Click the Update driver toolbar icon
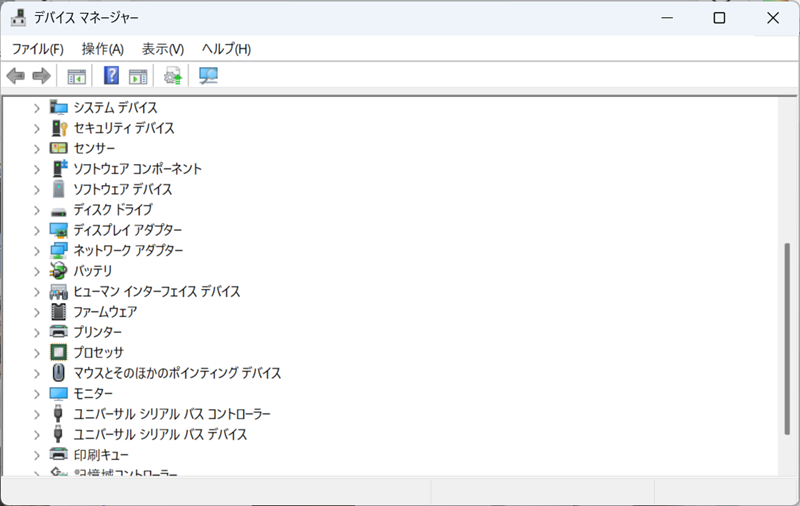The width and height of the screenshot is (800, 506). (173, 76)
